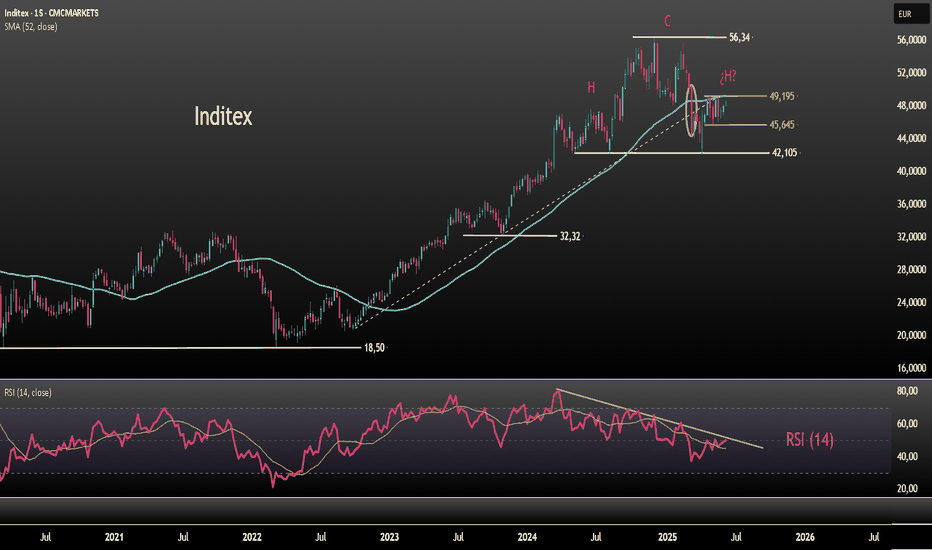
Task: Click the 49,195 level price label
Action: (x=782, y=96)
